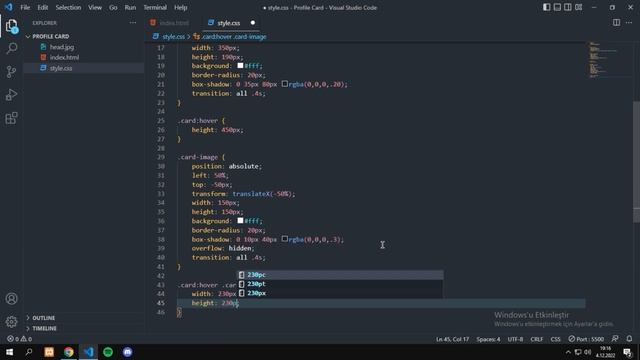The image size is (640, 360).
Task: Open Discord from the taskbar
Action: tap(127, 352)
